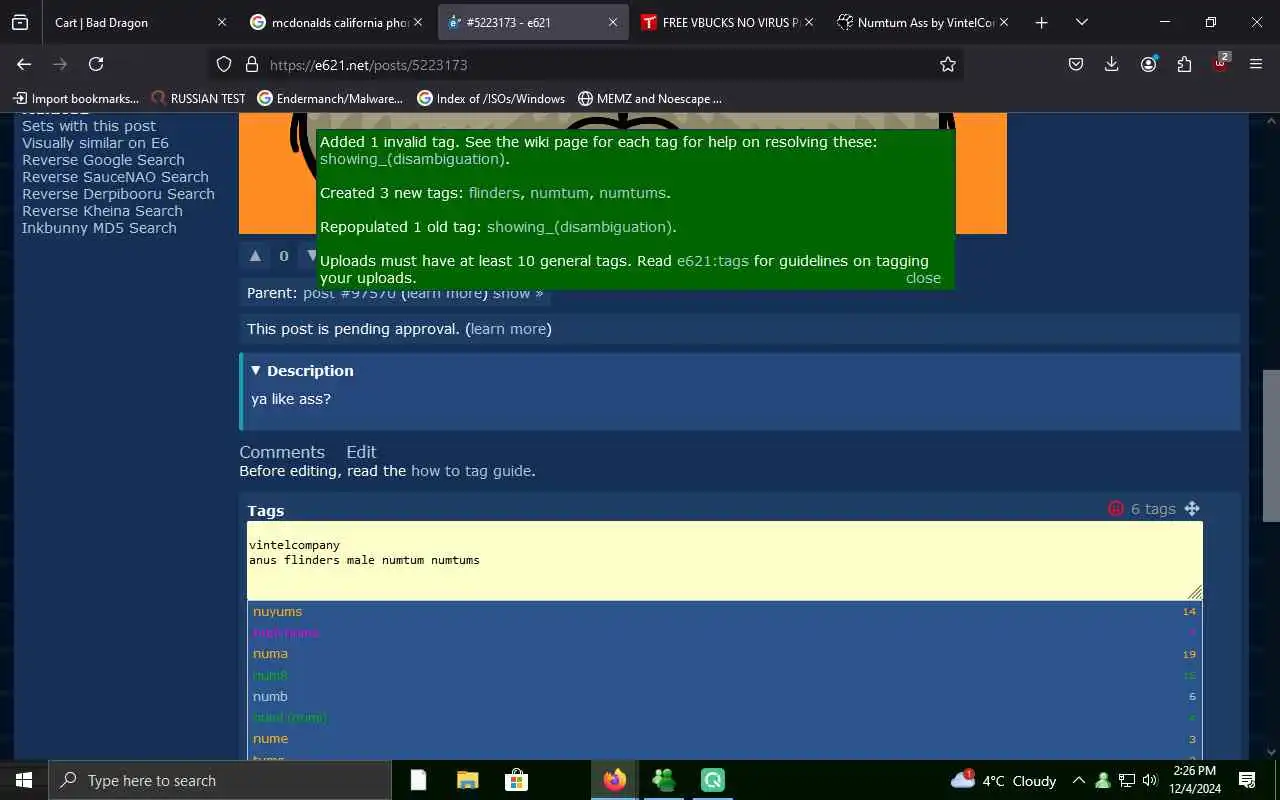The height and width of the screenshot is (800, 1280).
Task: Open MEMZ and Noescape bookmark
Action: point(650,98)
